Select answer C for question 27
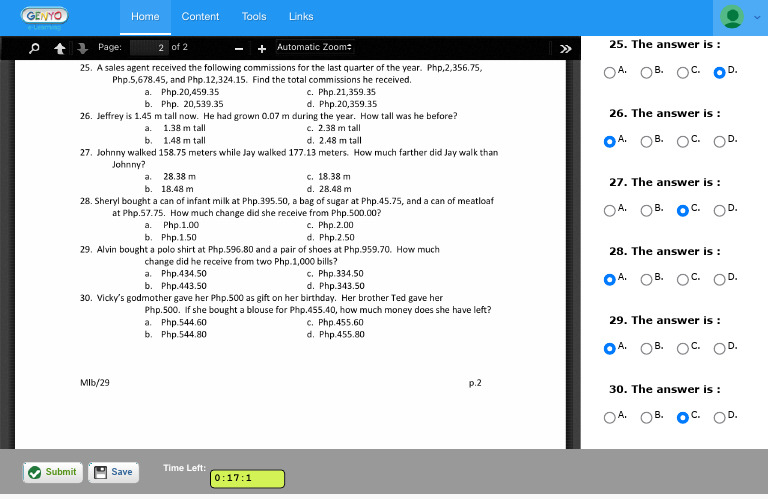The height and width of the screenshot is (499, 768). tap(683, 211)
